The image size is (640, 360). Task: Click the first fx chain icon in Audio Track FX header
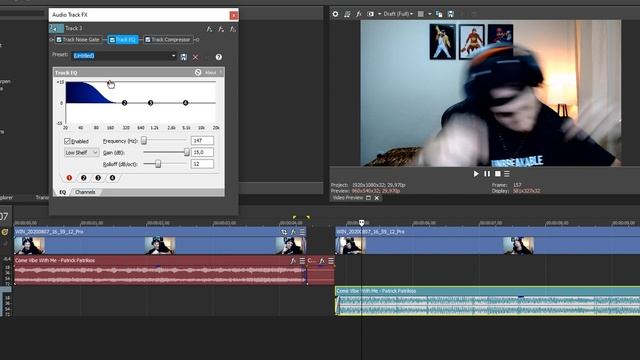[209, 29]
